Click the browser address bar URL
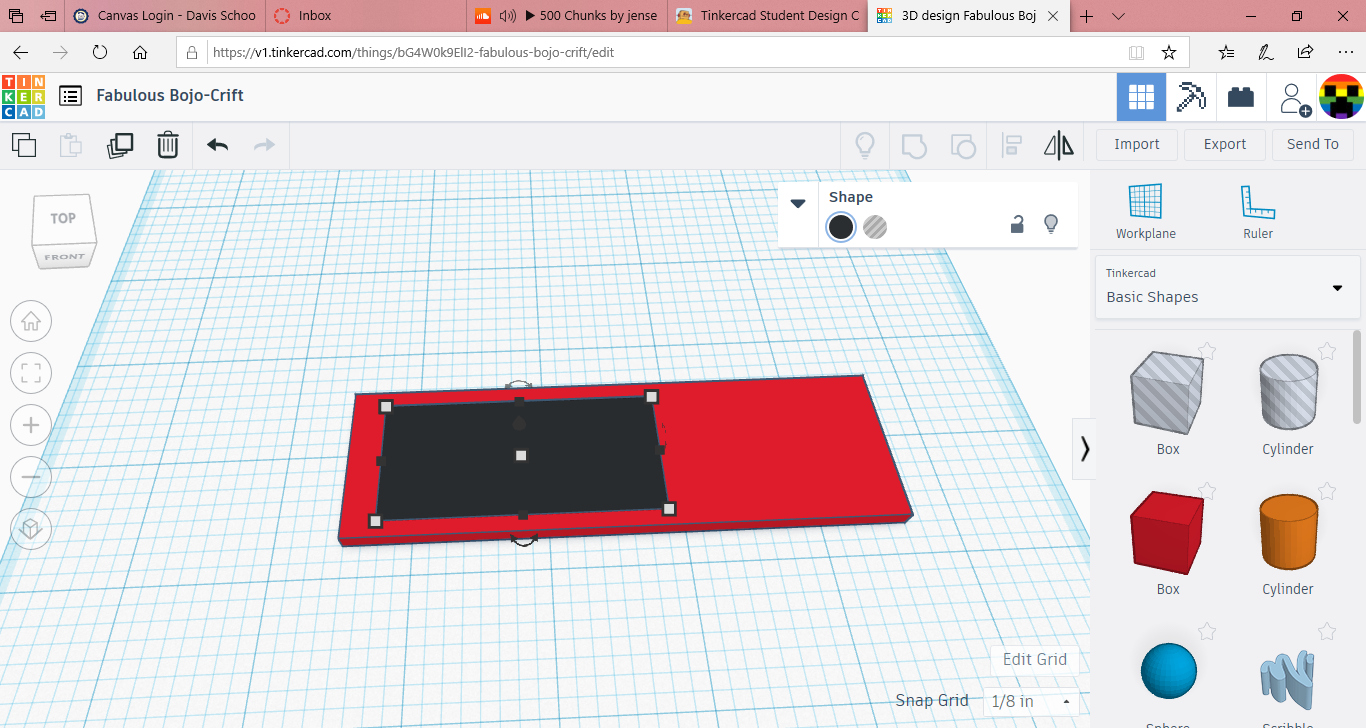Image resolution: width=1366 pixels, height=728 pixels. (x=414, y=53)
